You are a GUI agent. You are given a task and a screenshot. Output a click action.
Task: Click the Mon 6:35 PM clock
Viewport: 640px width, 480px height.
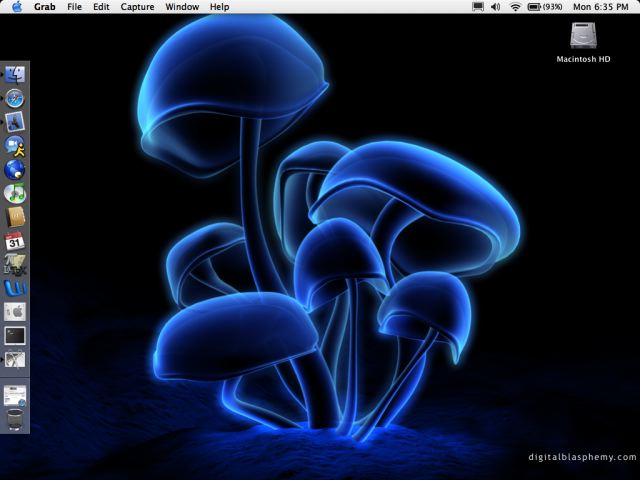point(600,7)
